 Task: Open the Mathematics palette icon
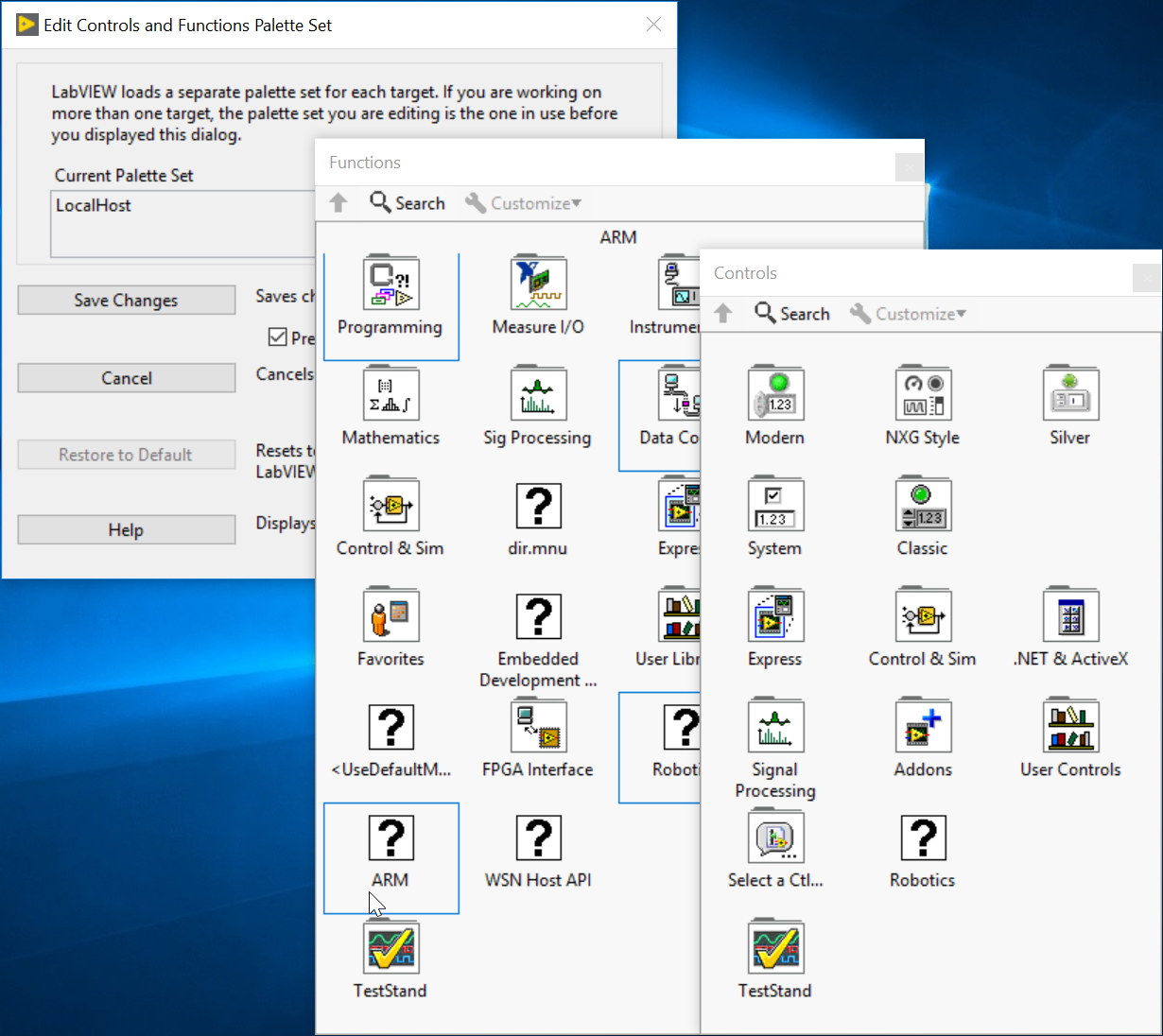(x=391, y=394)
